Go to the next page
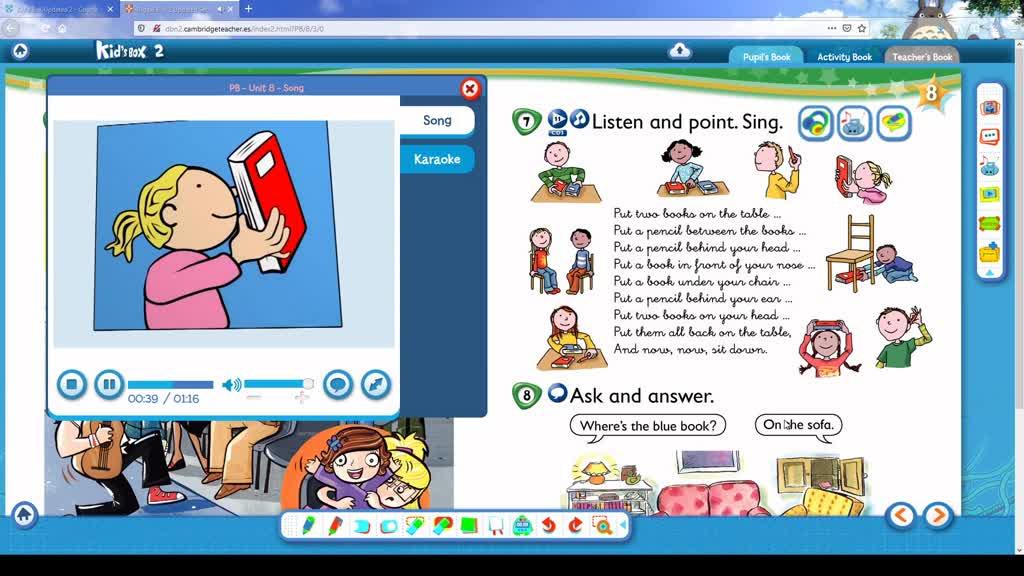The image size is (1024, 576). point(938,516)
